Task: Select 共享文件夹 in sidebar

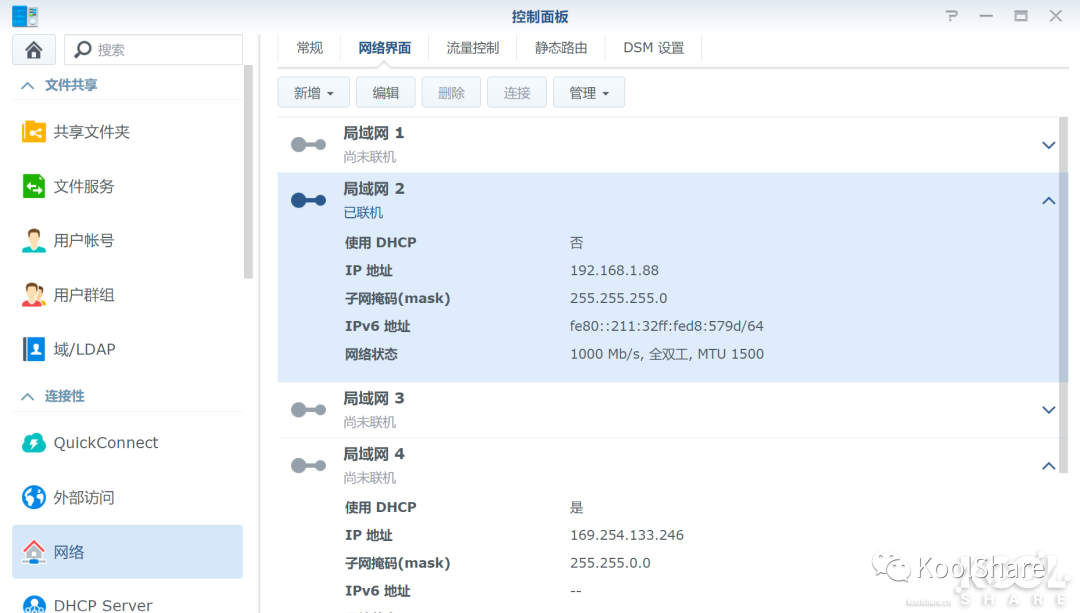Action: point(92,132)
